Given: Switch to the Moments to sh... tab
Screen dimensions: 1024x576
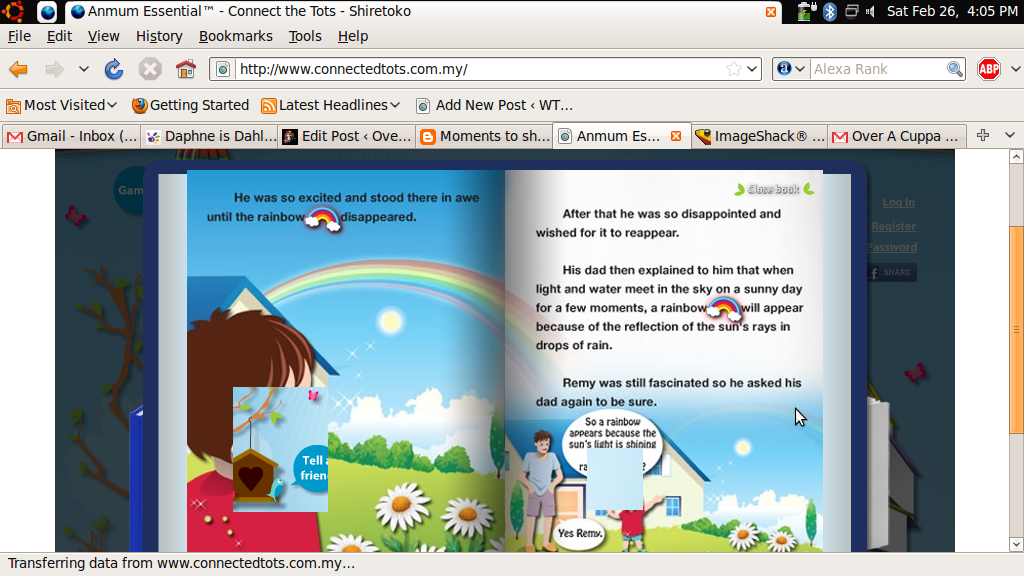Looking at the screenshot, I should pyautogui.click(x=485, y=136).
